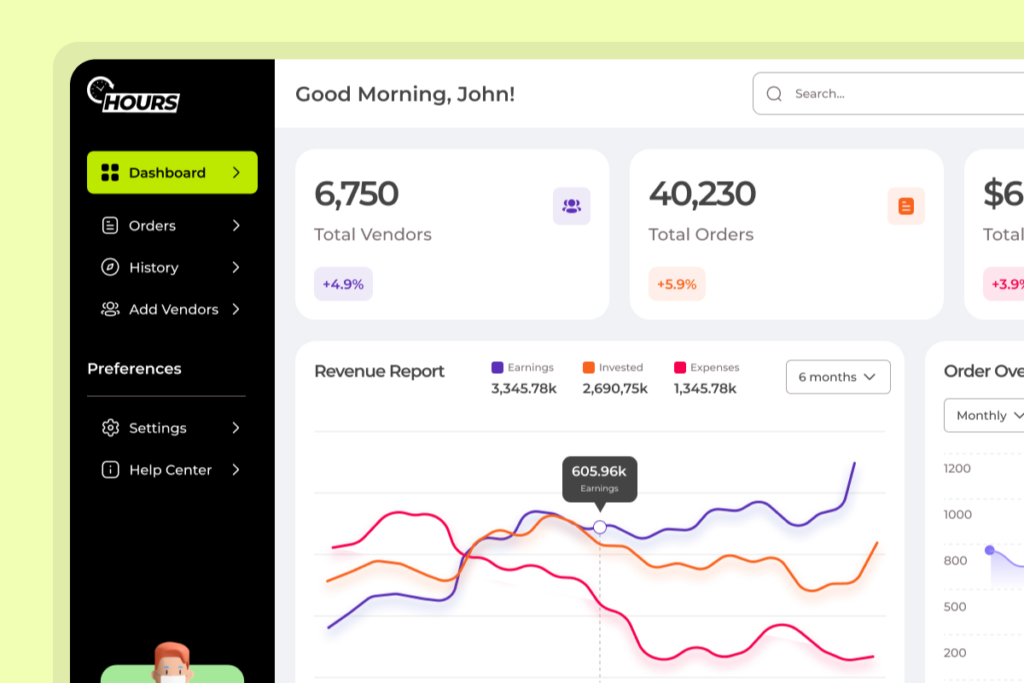Click the +4.9% vendors growth badge
1024x683 pixels.
click(343, 284)
